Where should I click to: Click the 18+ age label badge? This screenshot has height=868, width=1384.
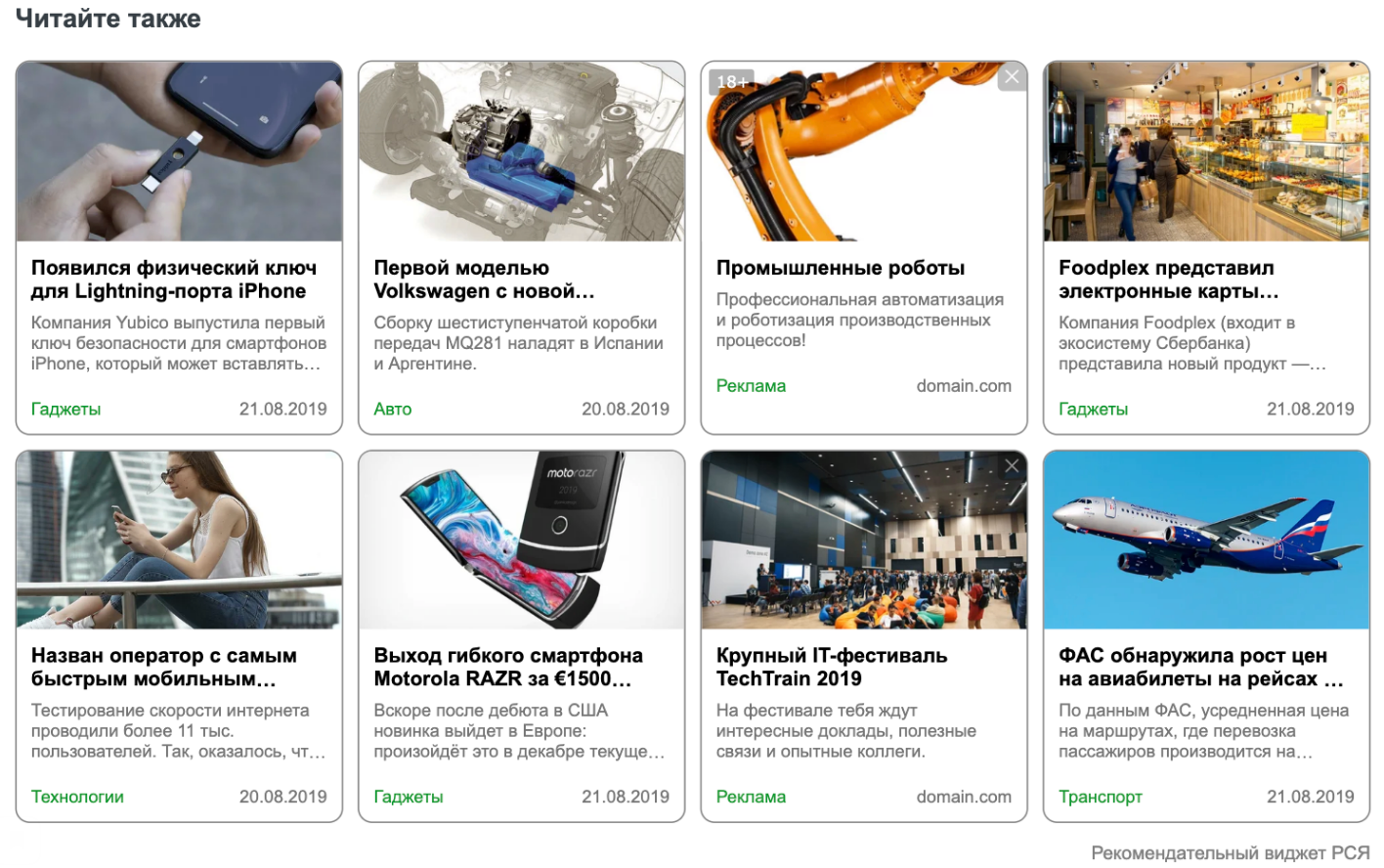tap(732, 82)
